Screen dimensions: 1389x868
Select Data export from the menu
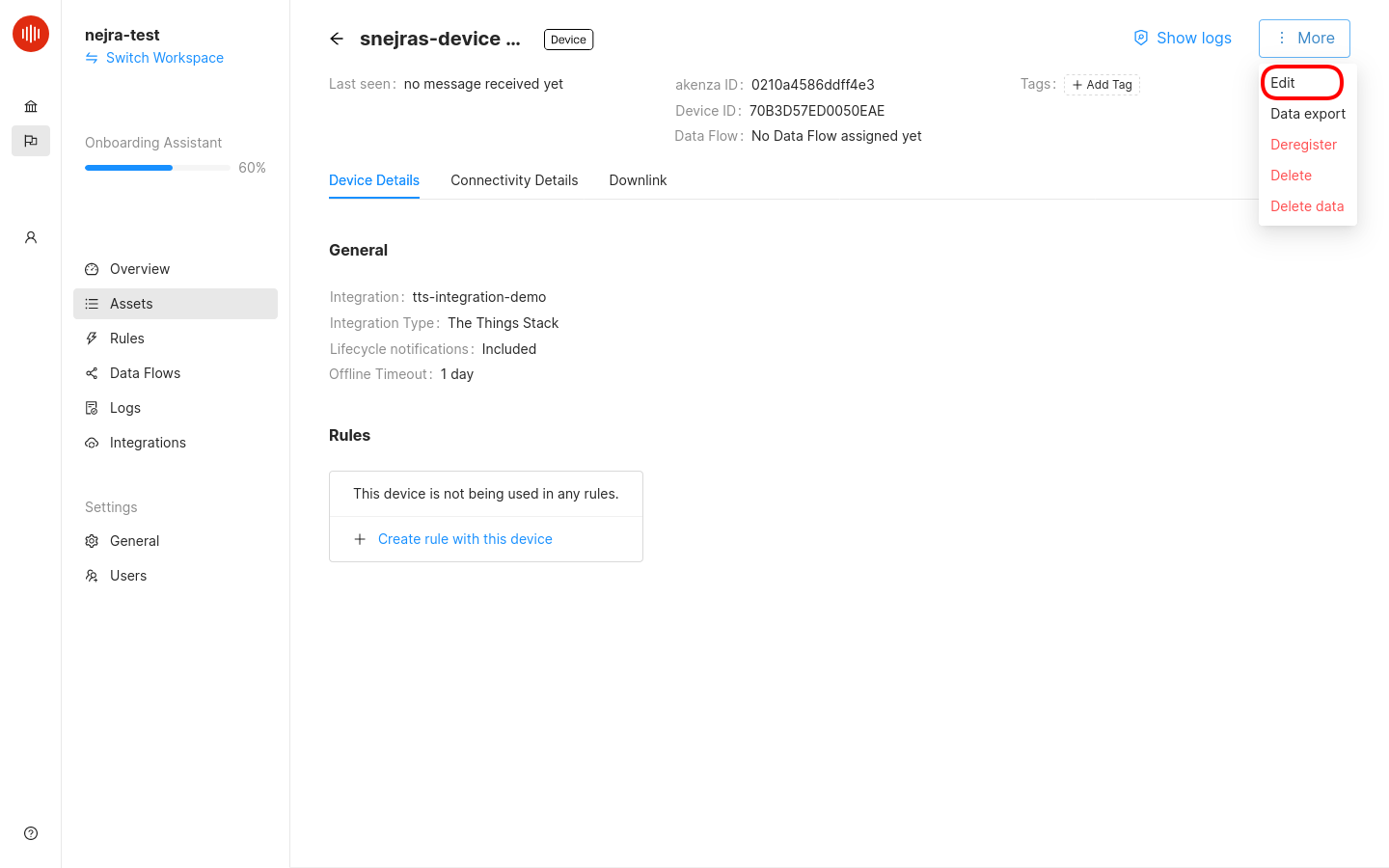(1307, 114)
